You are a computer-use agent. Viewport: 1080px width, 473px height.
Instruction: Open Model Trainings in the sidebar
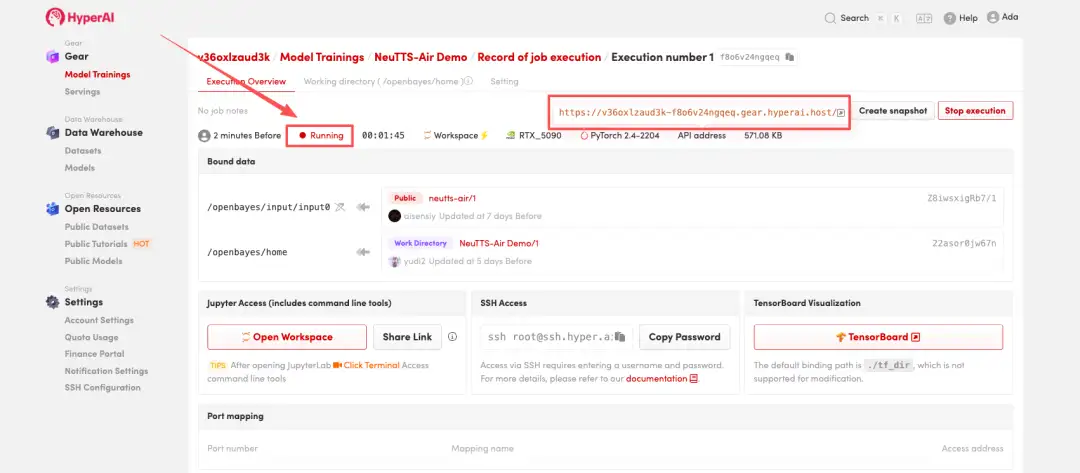pos(97,74)
